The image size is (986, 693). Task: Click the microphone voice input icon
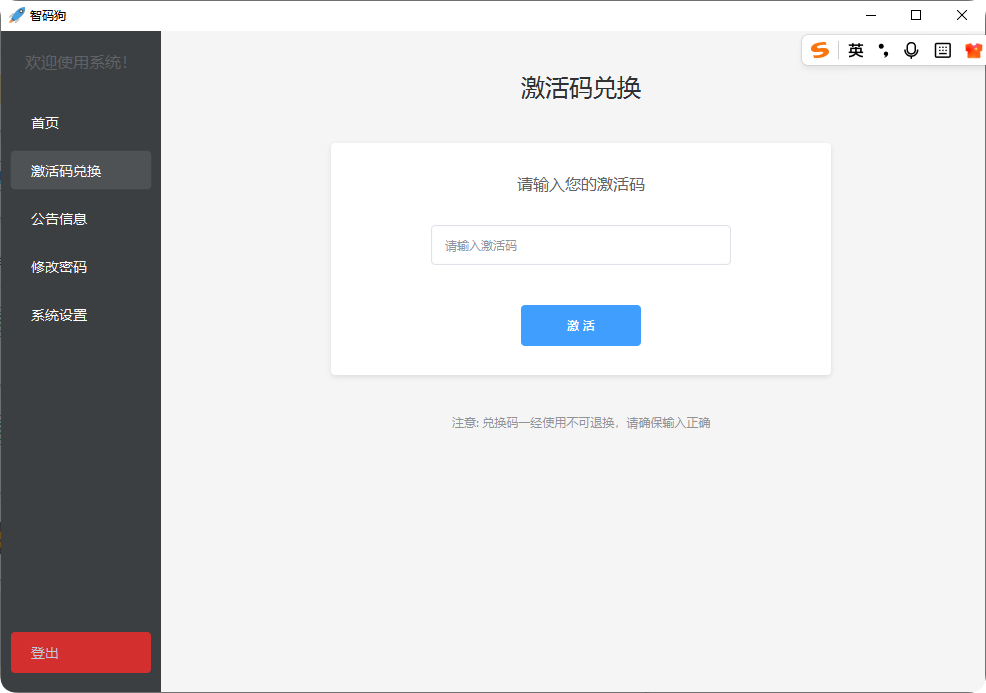(x=911, y=50)
